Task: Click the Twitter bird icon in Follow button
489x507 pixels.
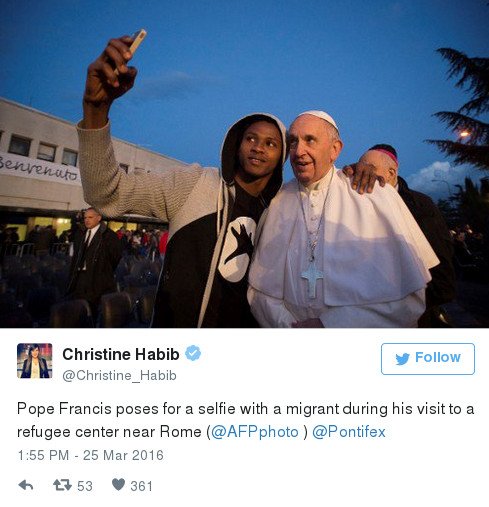Action: [x=403, y=359]
